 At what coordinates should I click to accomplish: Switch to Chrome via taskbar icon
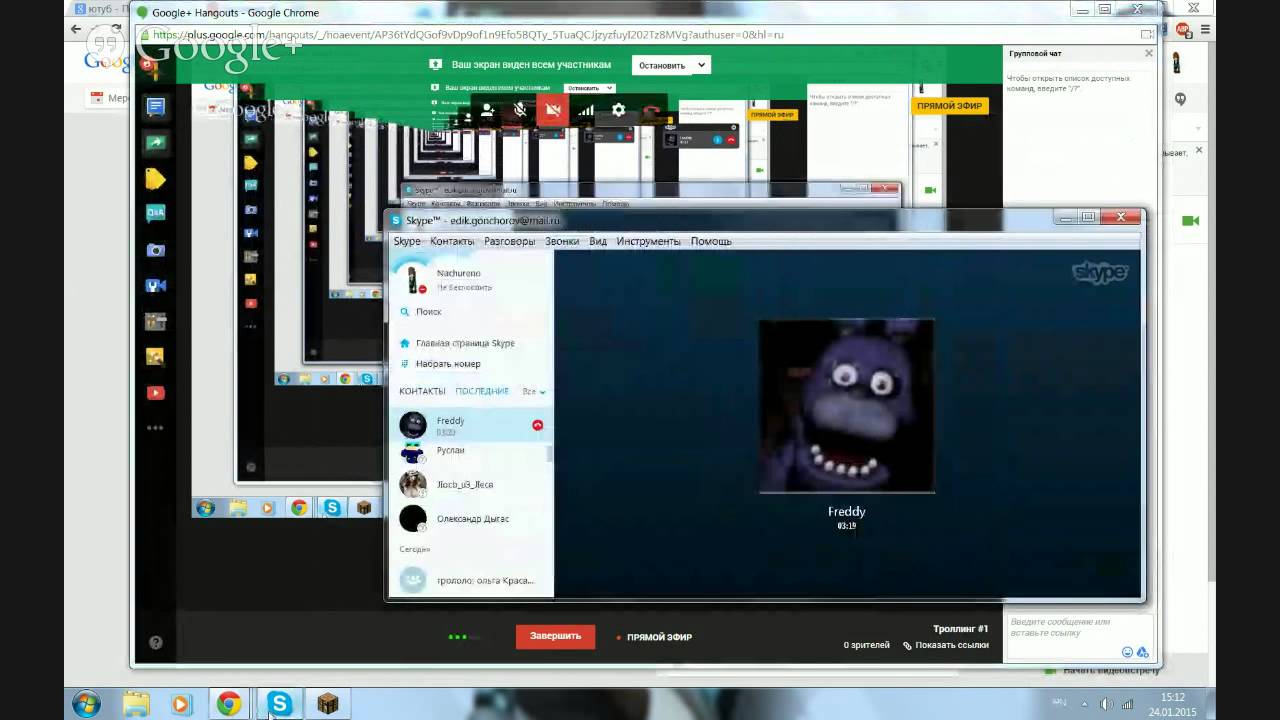(x=229, y=704)
